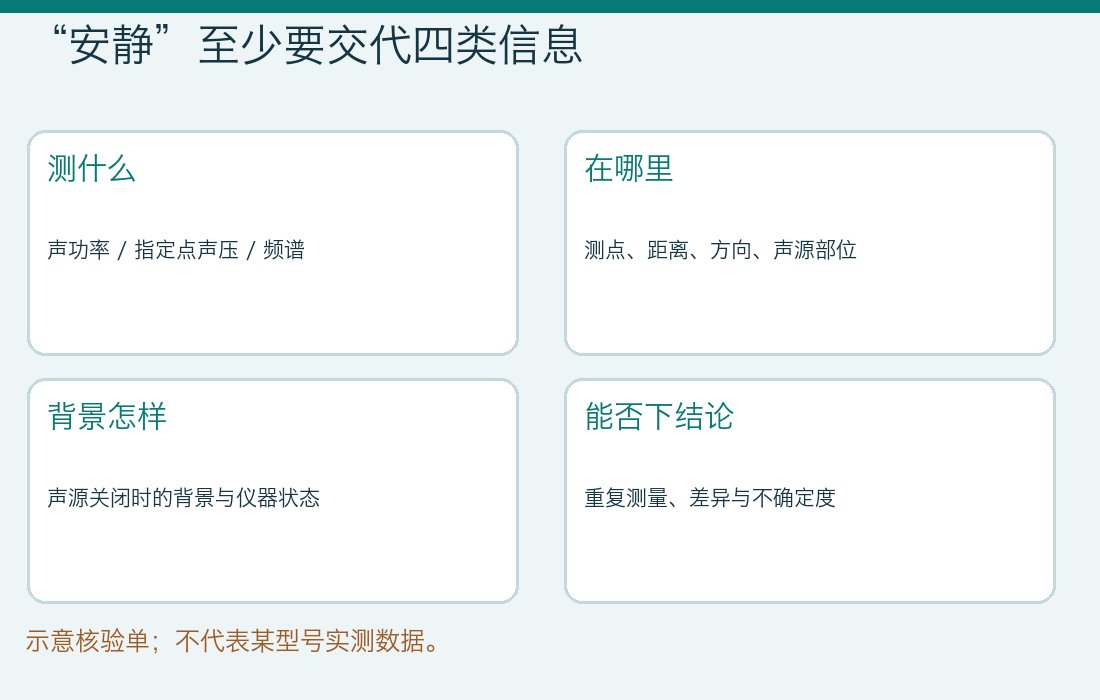The width and height of the screenshot is (1100, 700).
Task: Select the 在哪里 card heading
Action: (x=629, y=169)
